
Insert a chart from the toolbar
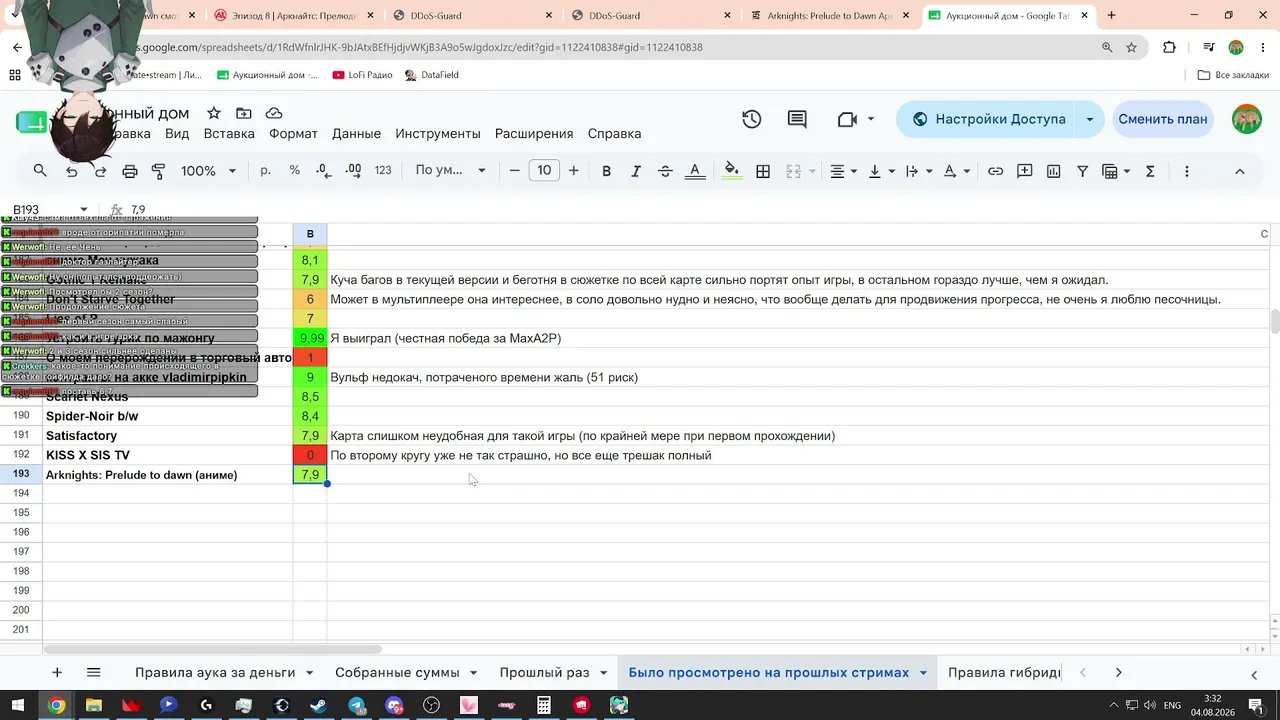tap(1053, 171)
